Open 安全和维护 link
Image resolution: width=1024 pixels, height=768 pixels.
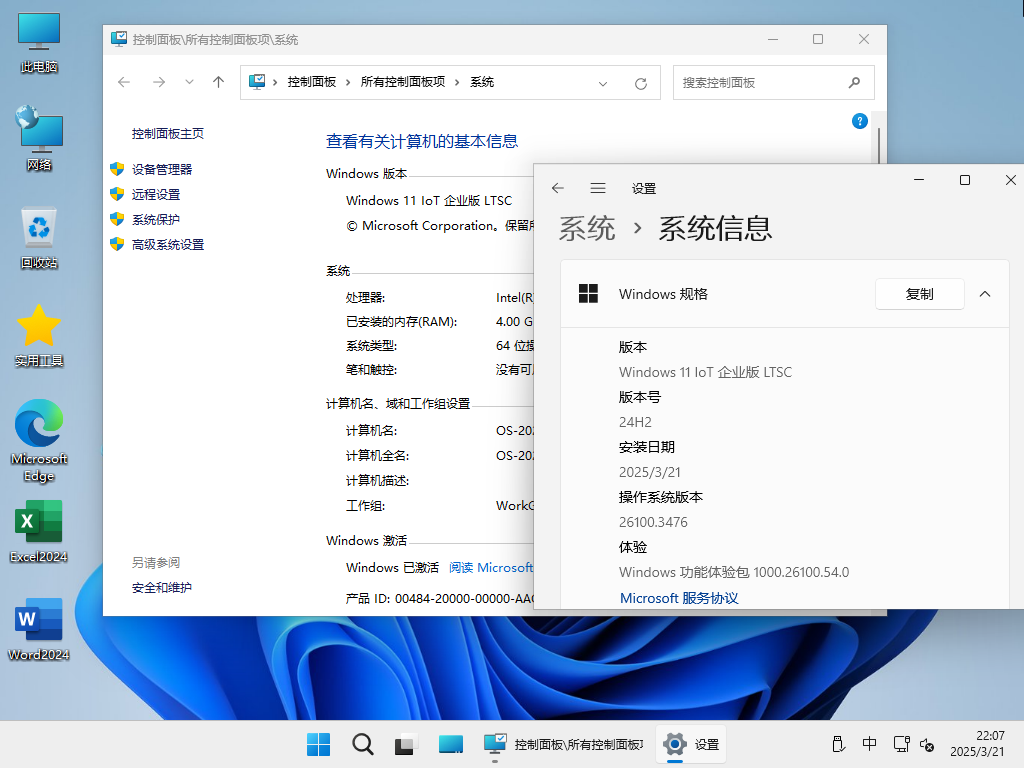(162, 588)
